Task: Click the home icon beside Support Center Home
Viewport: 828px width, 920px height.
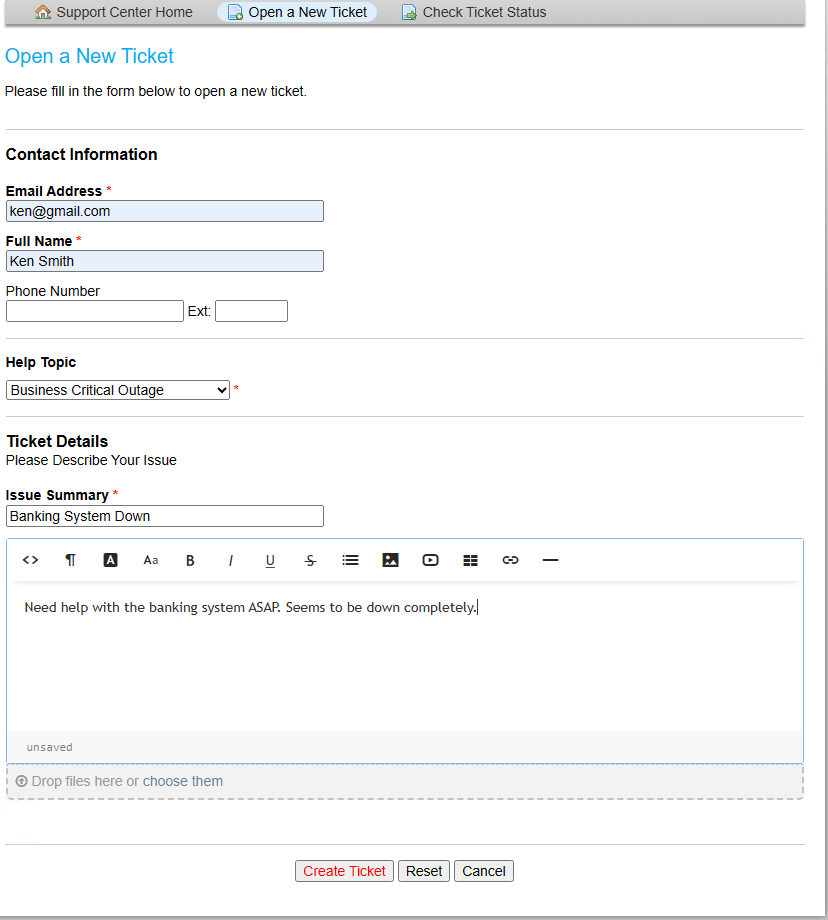Action: pos(43,12)
